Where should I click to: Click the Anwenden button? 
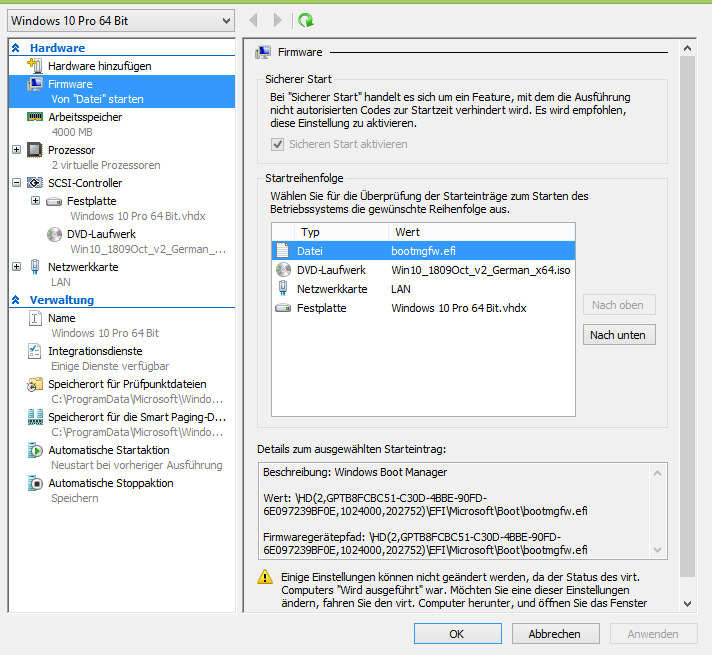(x=653, y=634)
